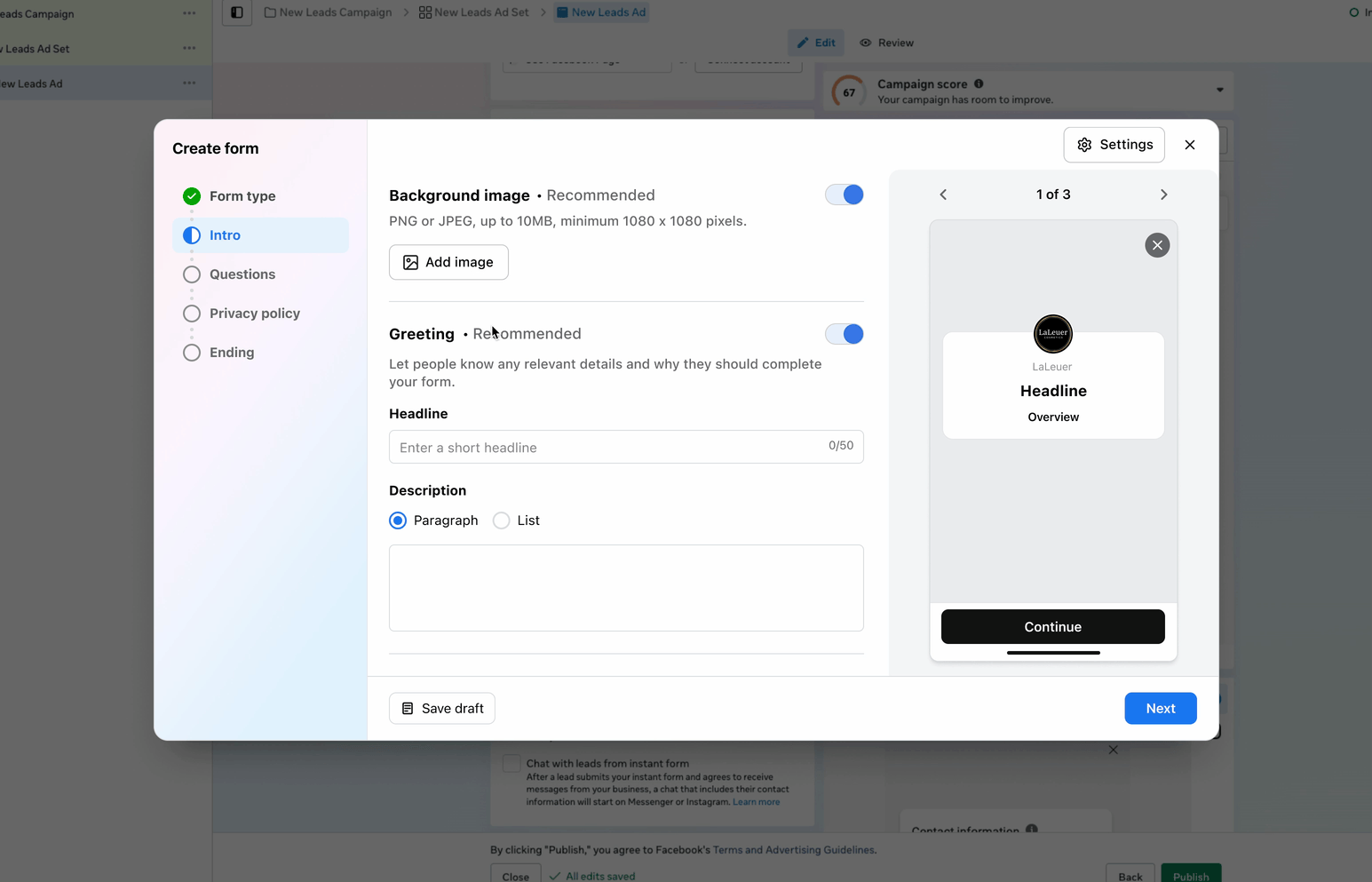Click the green Form type checkmark icon
The height and width of the screenshot is (882, 1372).
point(192,196)
